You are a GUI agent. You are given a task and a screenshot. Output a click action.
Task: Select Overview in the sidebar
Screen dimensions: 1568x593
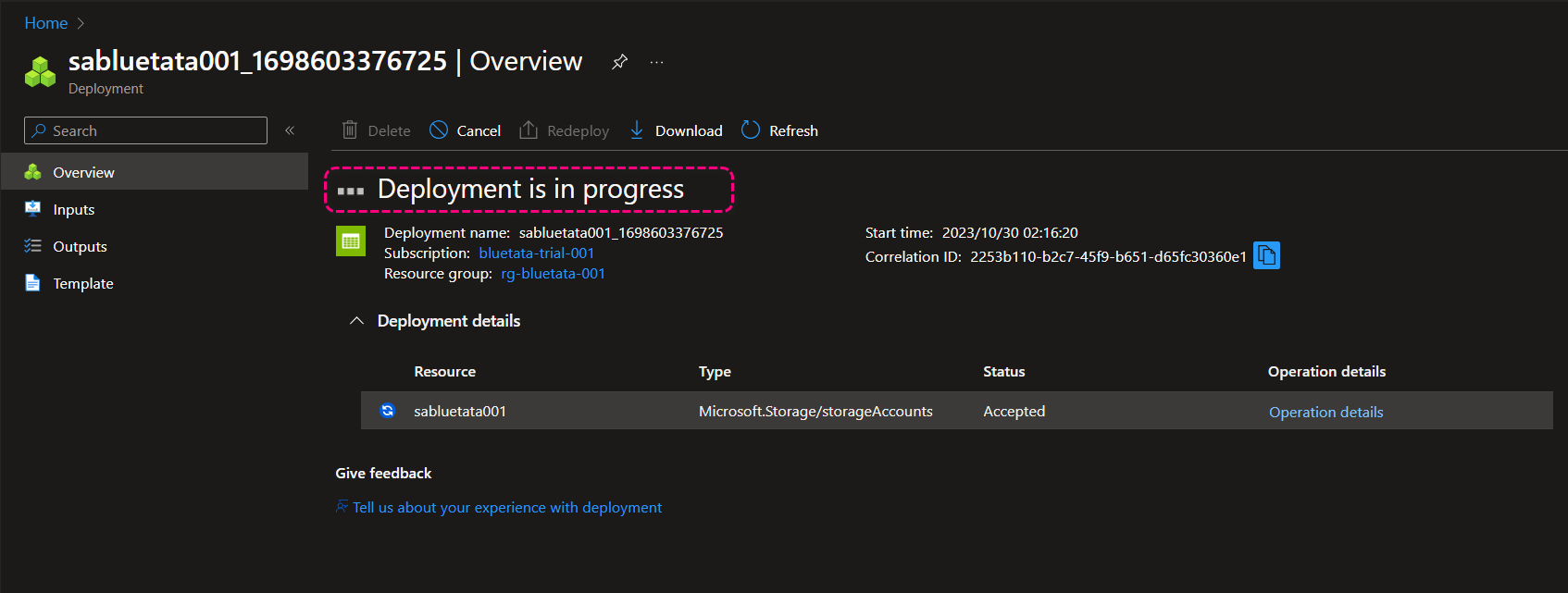(x=155, y=172)
